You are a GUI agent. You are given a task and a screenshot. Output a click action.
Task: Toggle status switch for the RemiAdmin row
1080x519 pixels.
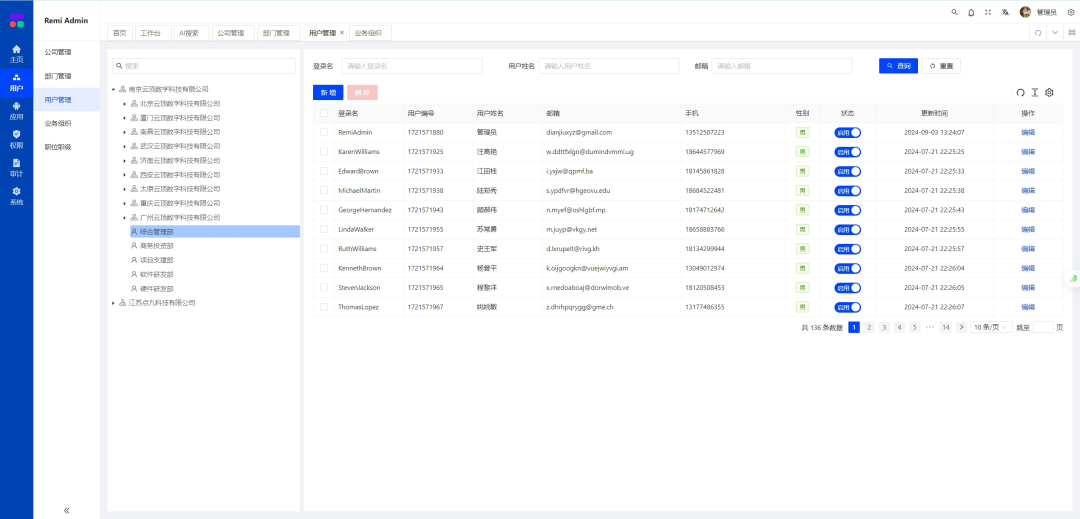click(x=847, y=132)
